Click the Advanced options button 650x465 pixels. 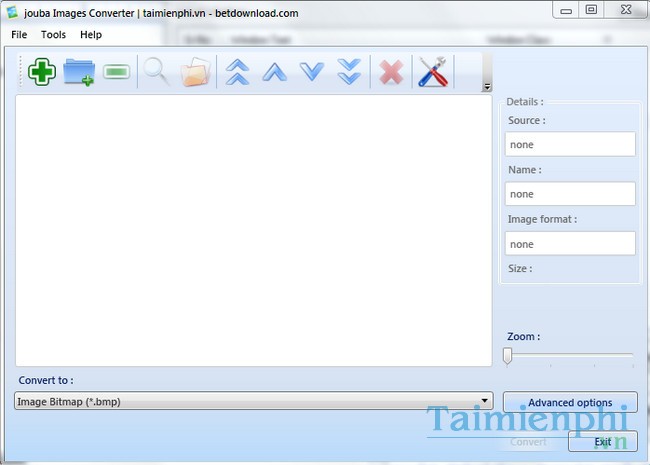570,402
